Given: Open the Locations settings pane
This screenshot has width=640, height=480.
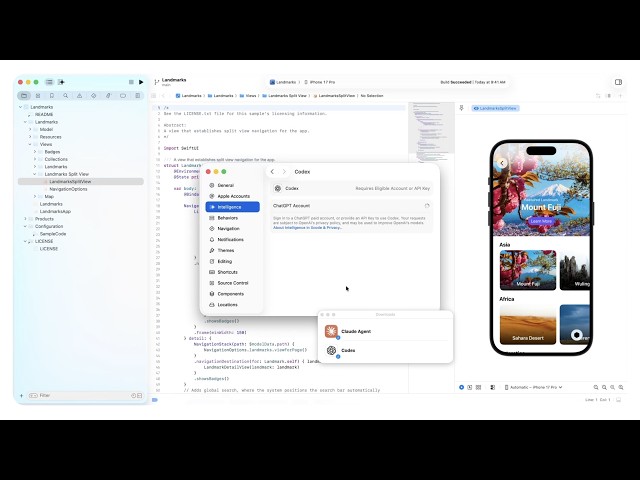Looking at the screenshot, I should point(232,305).
